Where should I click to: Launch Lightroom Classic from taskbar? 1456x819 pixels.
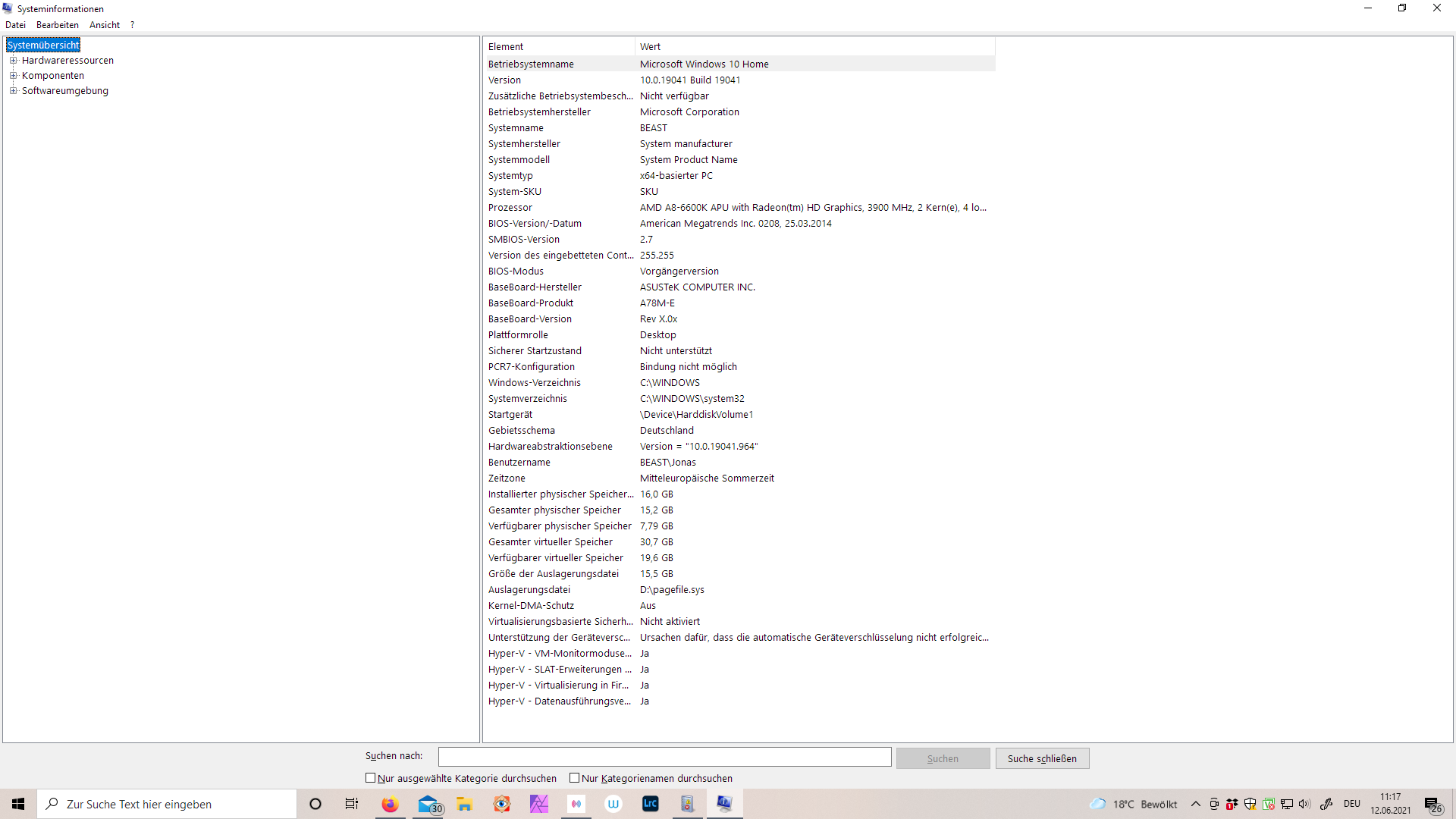tap(651, 804)
